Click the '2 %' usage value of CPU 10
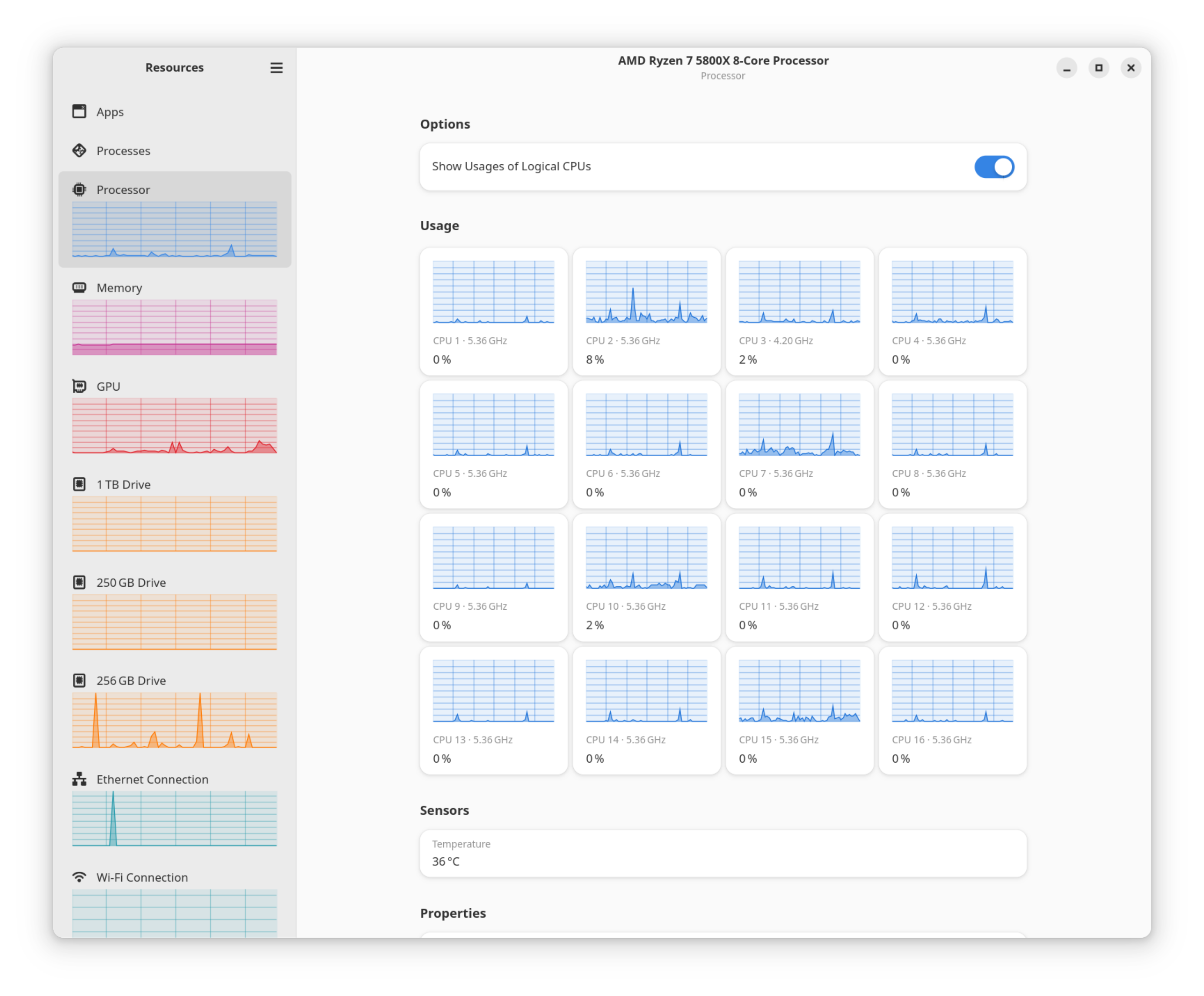 (595, 625)
